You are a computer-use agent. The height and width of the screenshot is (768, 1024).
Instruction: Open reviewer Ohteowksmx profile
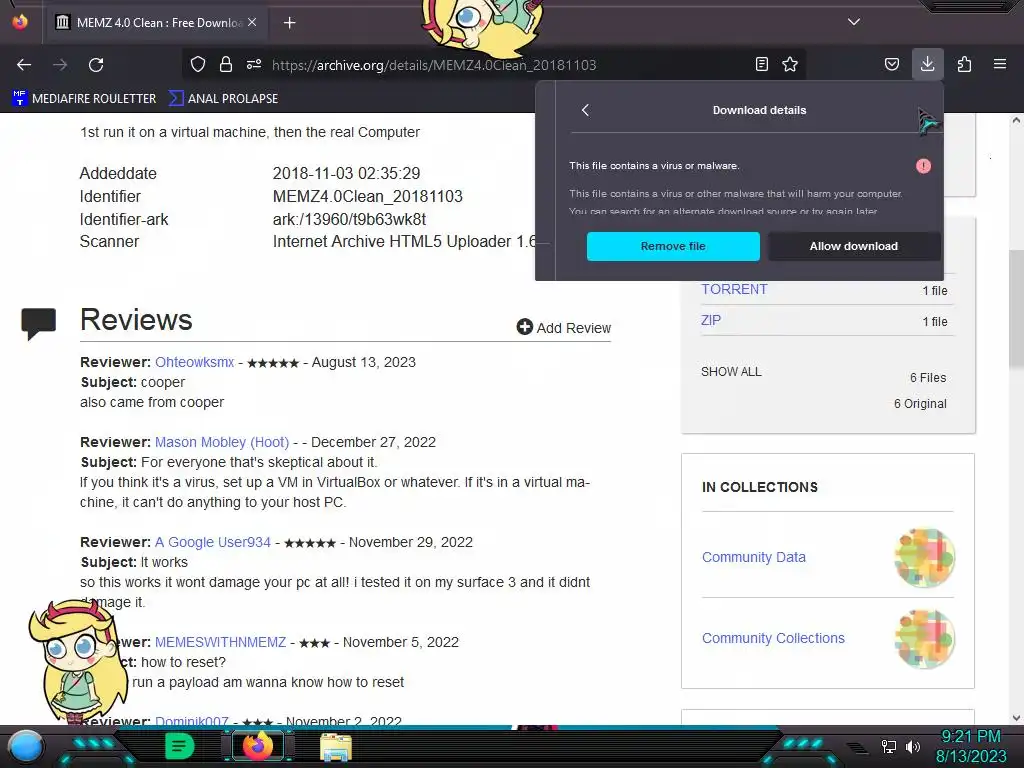[x=194, y=362]
